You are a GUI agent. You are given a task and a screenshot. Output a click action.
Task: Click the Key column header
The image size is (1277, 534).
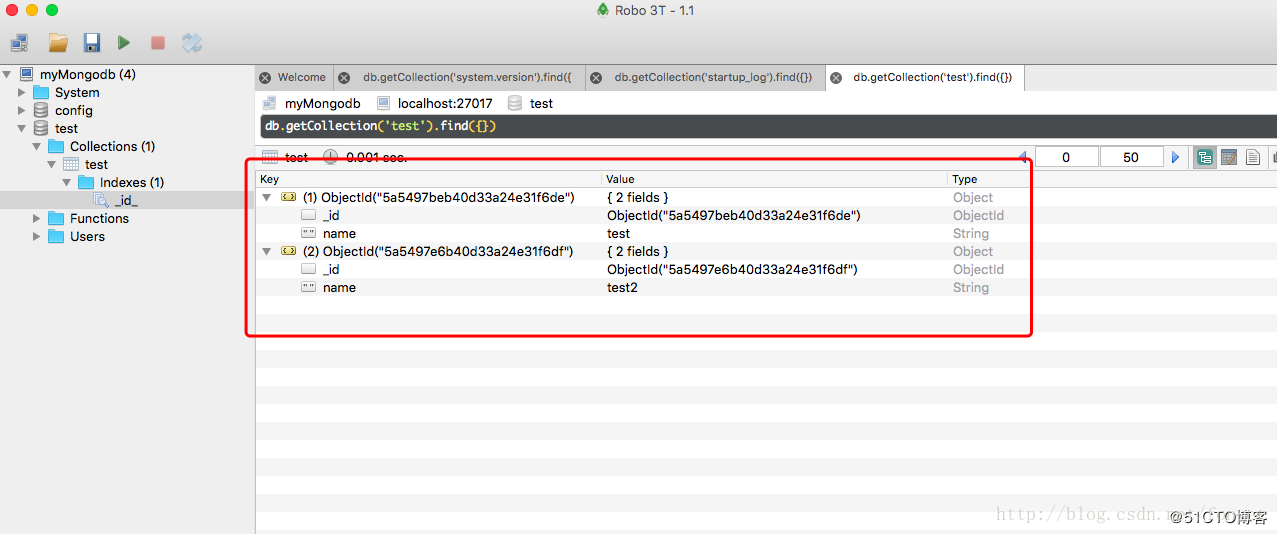[429, 179]
